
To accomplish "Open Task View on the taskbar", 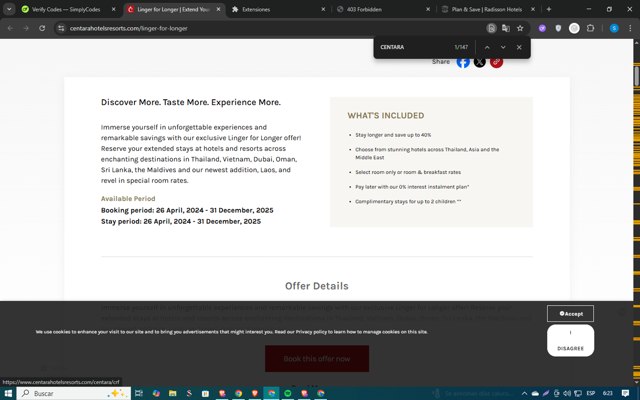I will coord(139,393).
